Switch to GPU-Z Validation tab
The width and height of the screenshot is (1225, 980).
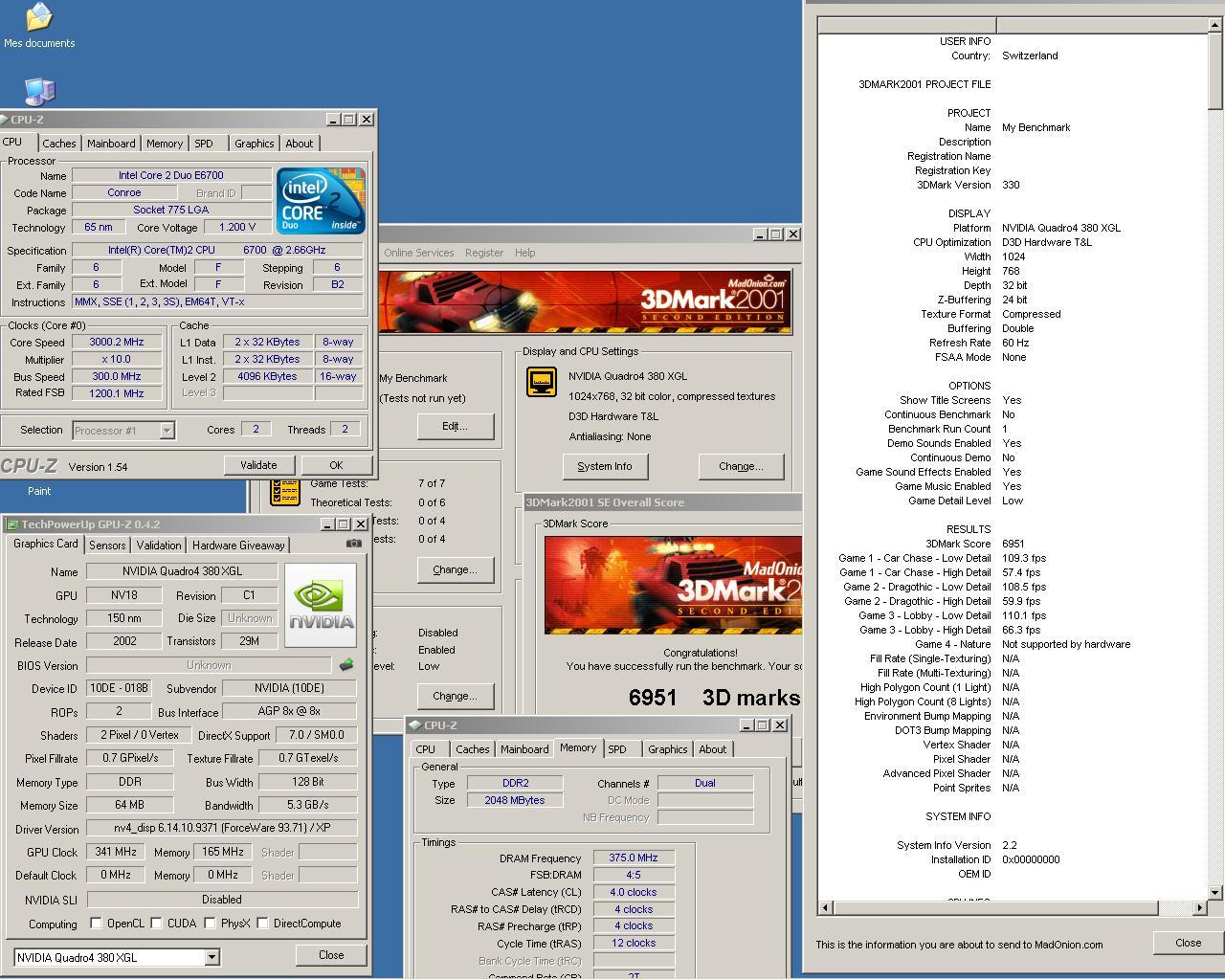[158, 545]
